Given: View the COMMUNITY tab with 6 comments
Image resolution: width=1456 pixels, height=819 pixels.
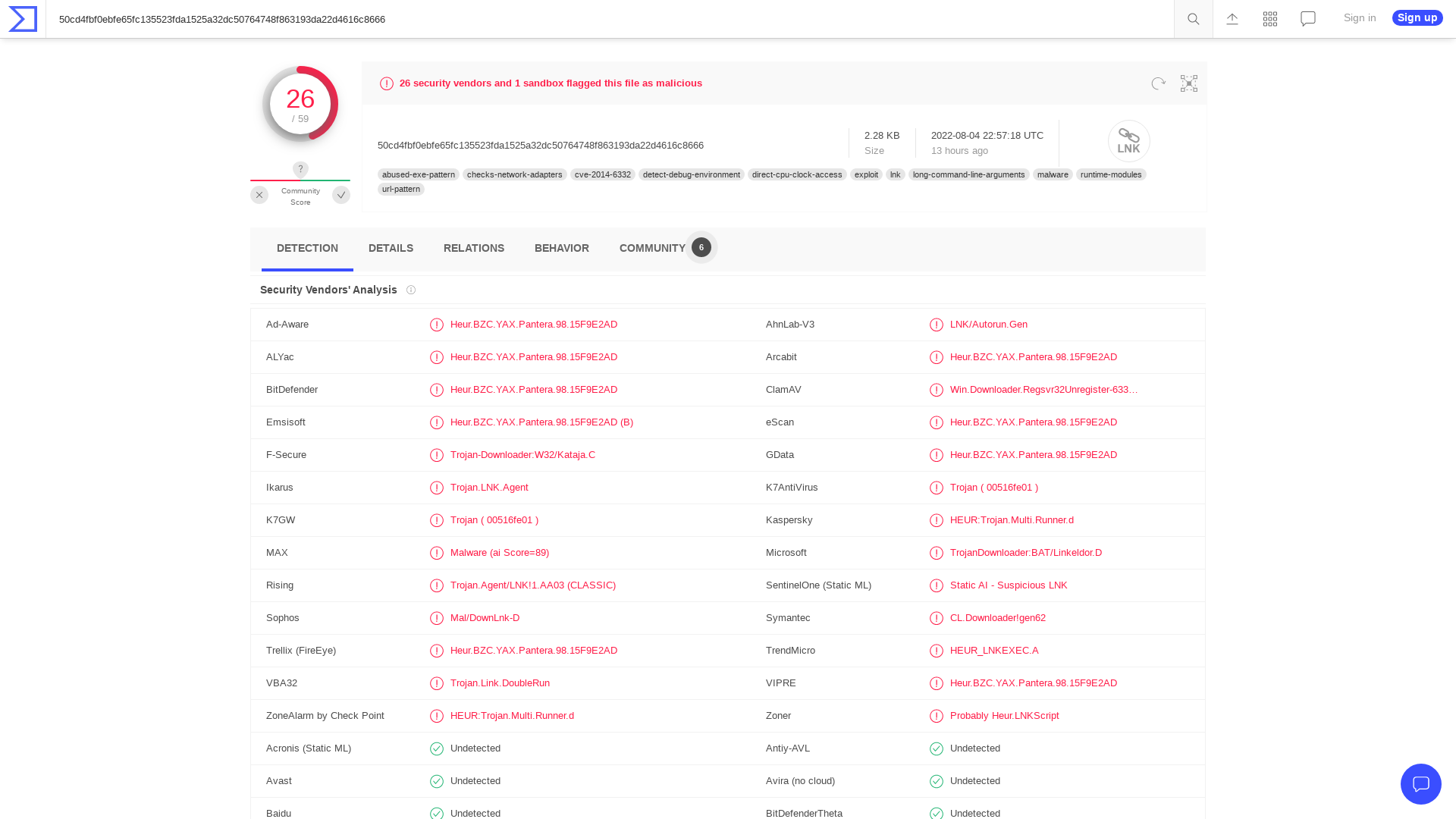Looking at the screenshot, I should pyautogui.click(x=652, y=248).
